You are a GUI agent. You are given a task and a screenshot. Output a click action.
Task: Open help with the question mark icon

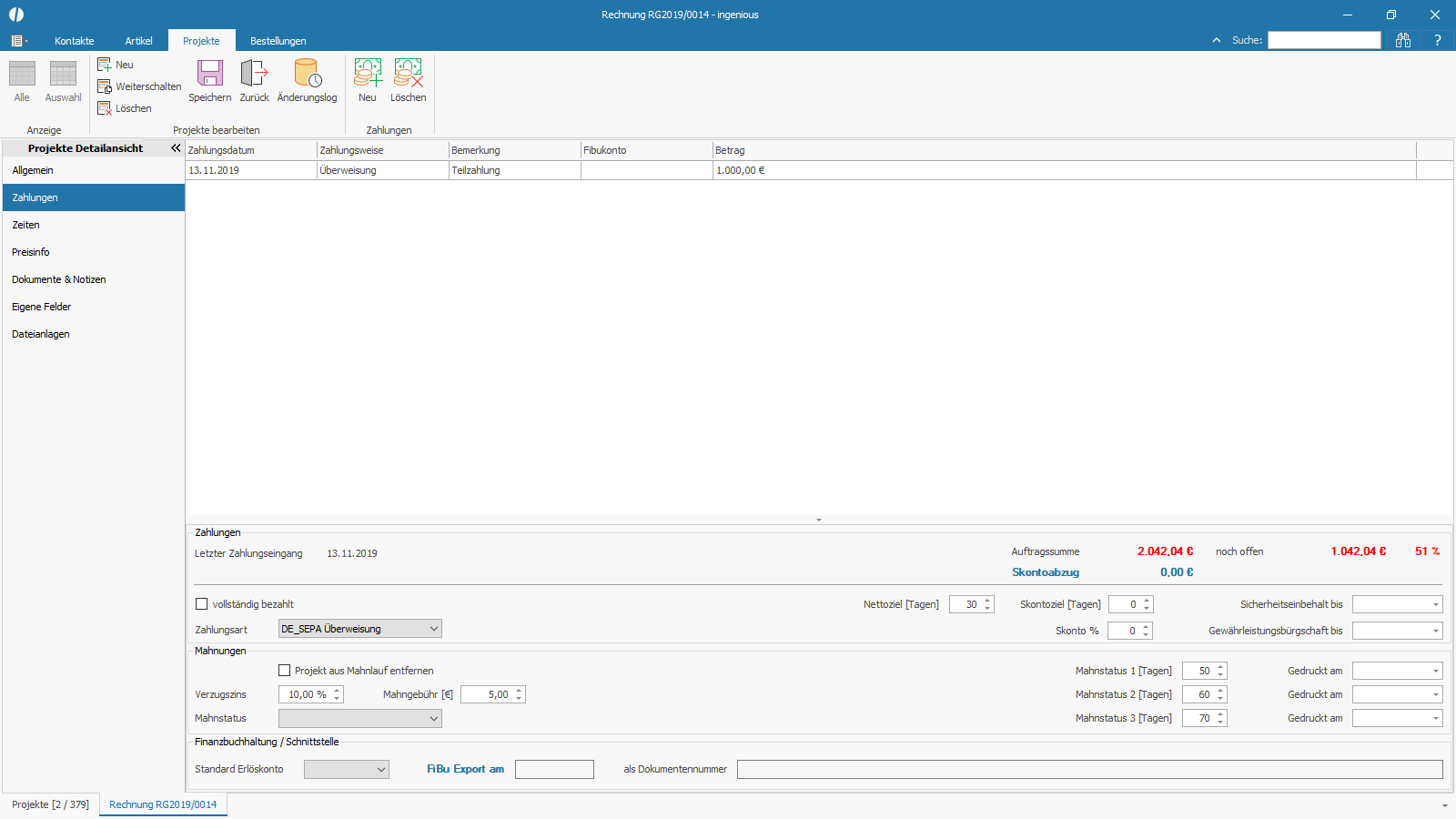tap(1436, 39)
